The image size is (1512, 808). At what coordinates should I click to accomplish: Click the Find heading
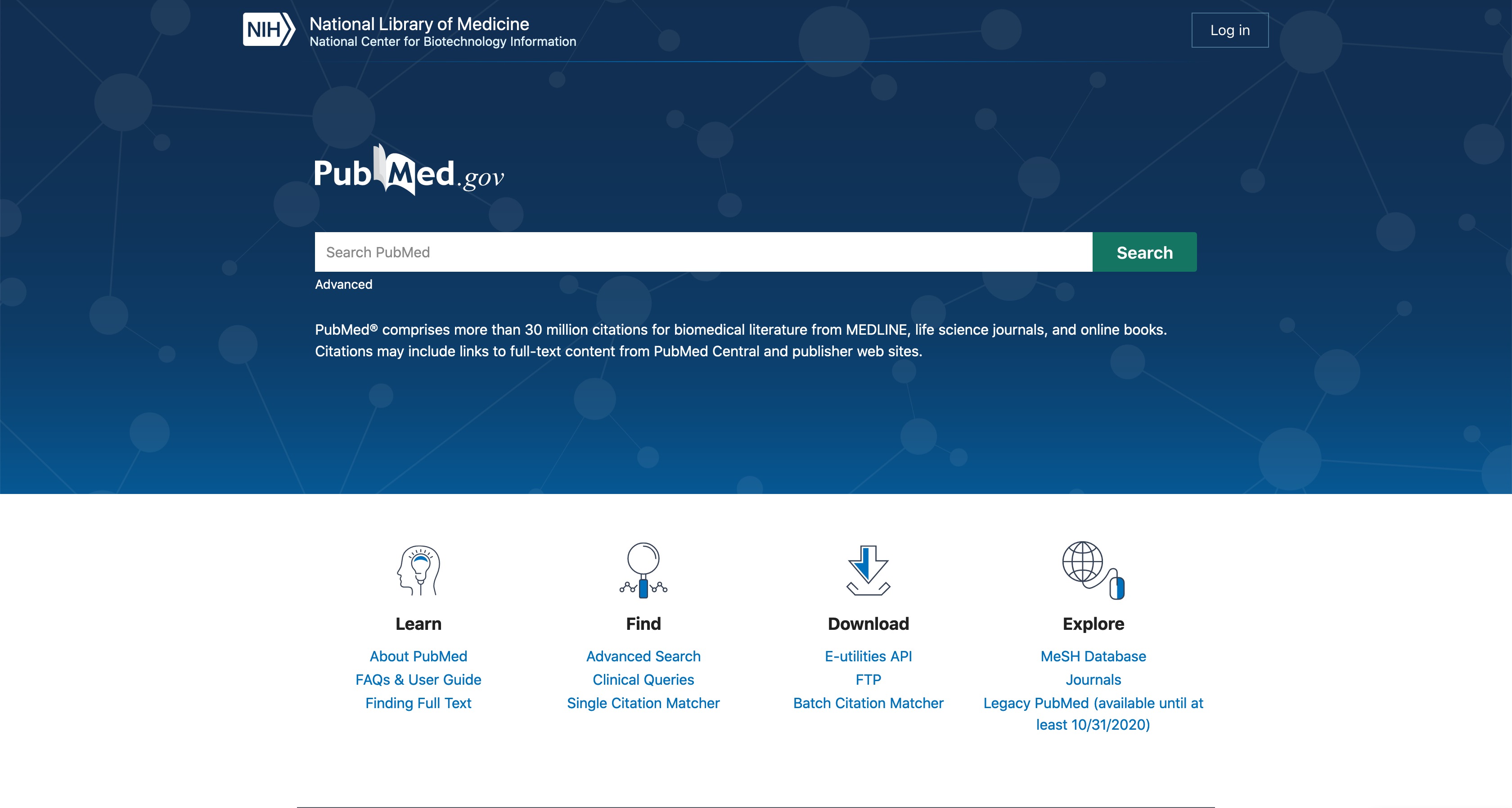pyautogui.click(x=643, y=624)
